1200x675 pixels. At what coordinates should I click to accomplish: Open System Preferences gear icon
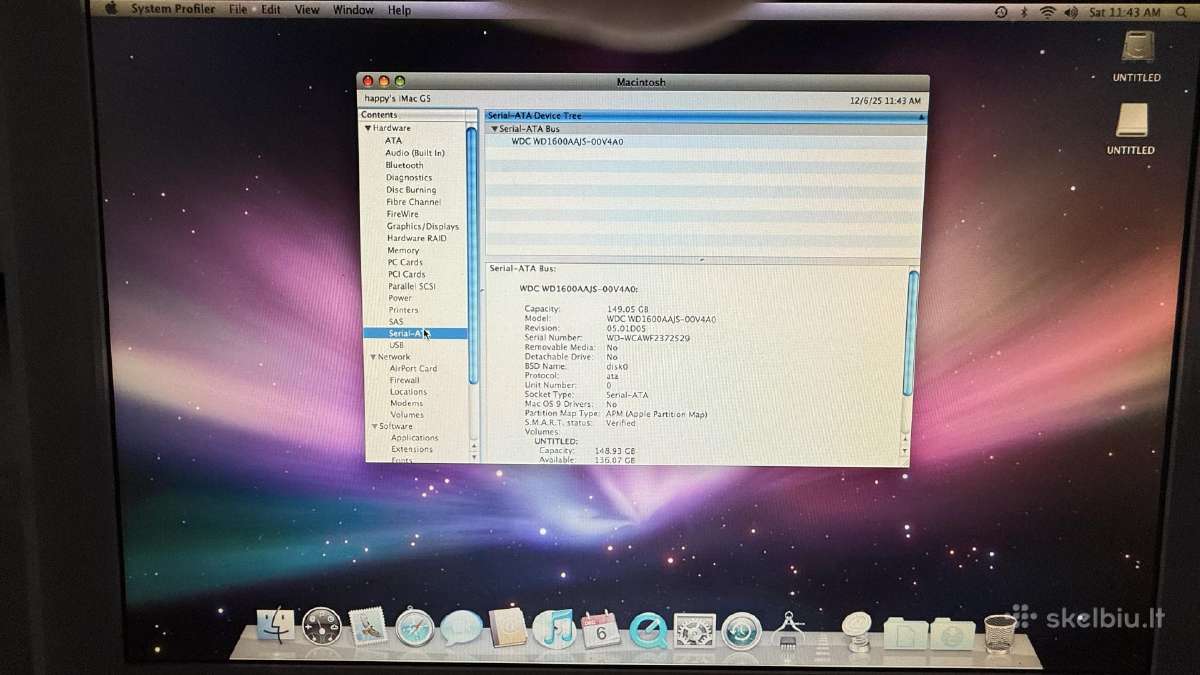[695, 631]
